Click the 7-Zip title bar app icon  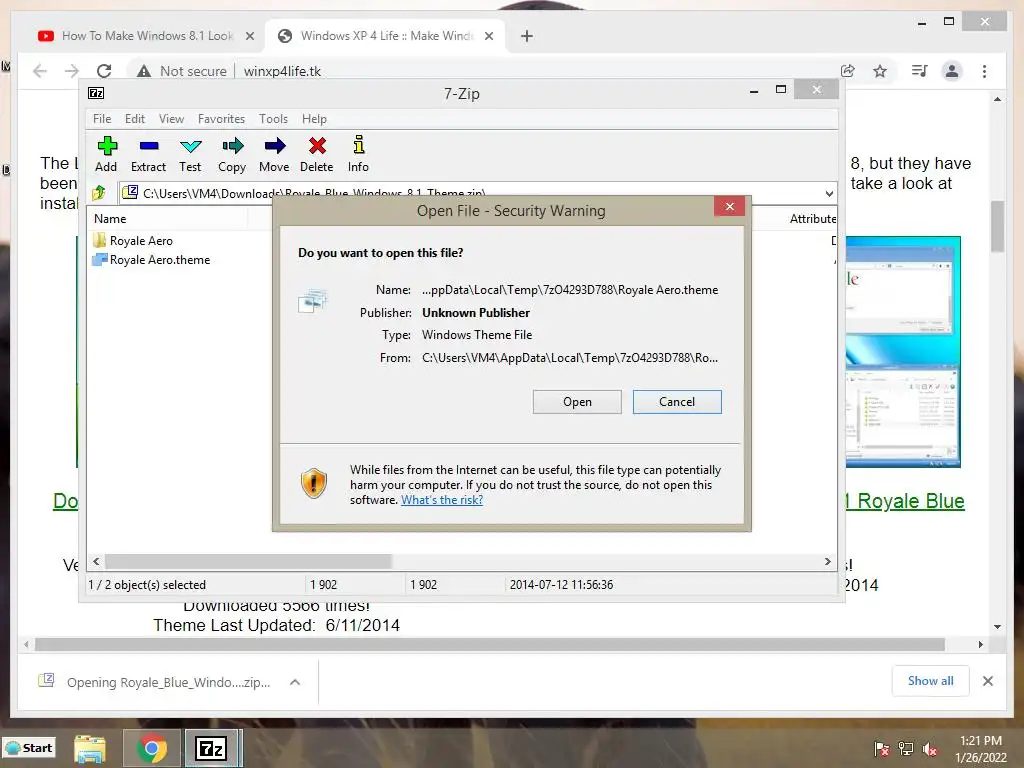pos(96,93)
